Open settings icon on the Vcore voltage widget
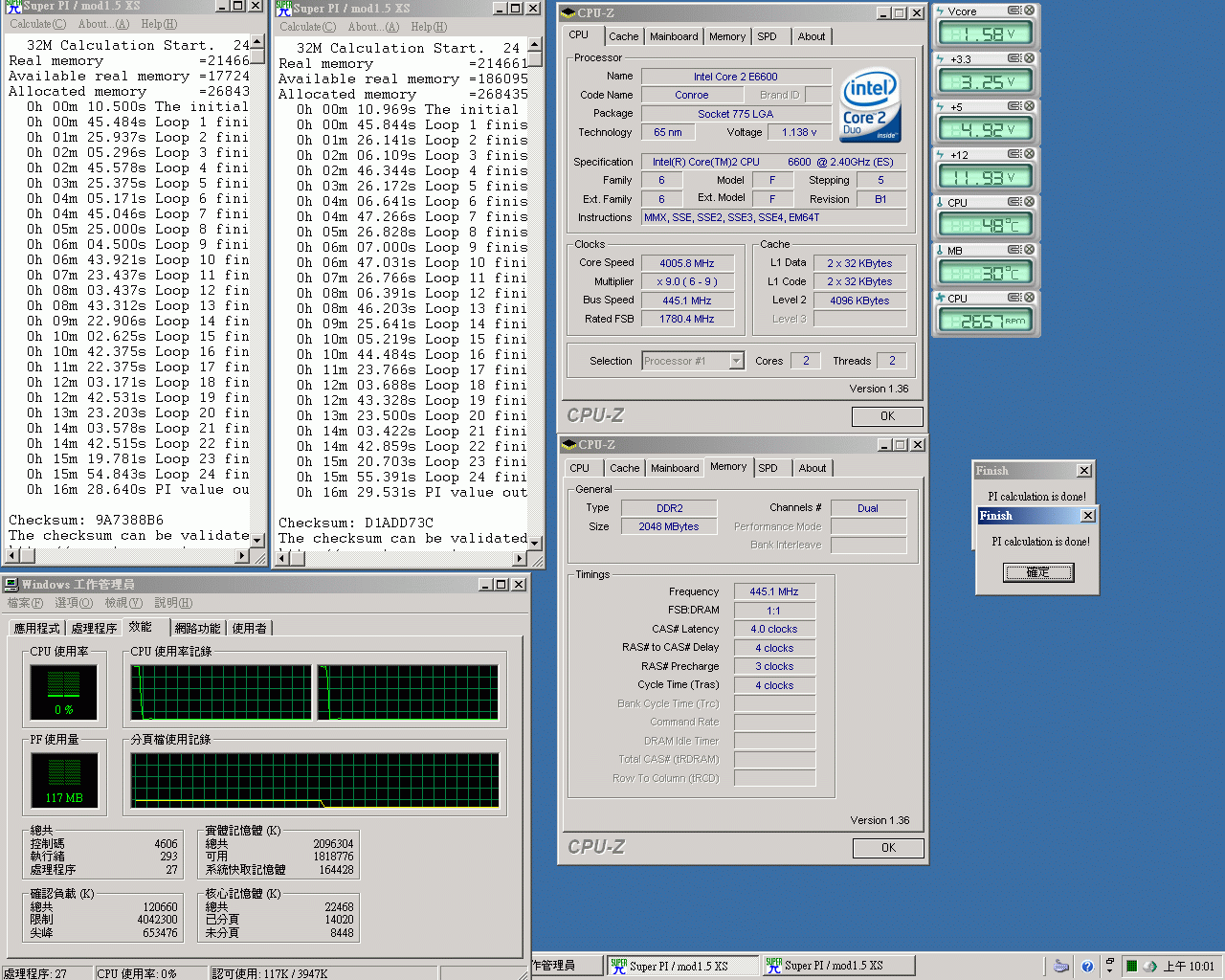The height and width of the screenshot is (980, 1225). (1014, 11)
